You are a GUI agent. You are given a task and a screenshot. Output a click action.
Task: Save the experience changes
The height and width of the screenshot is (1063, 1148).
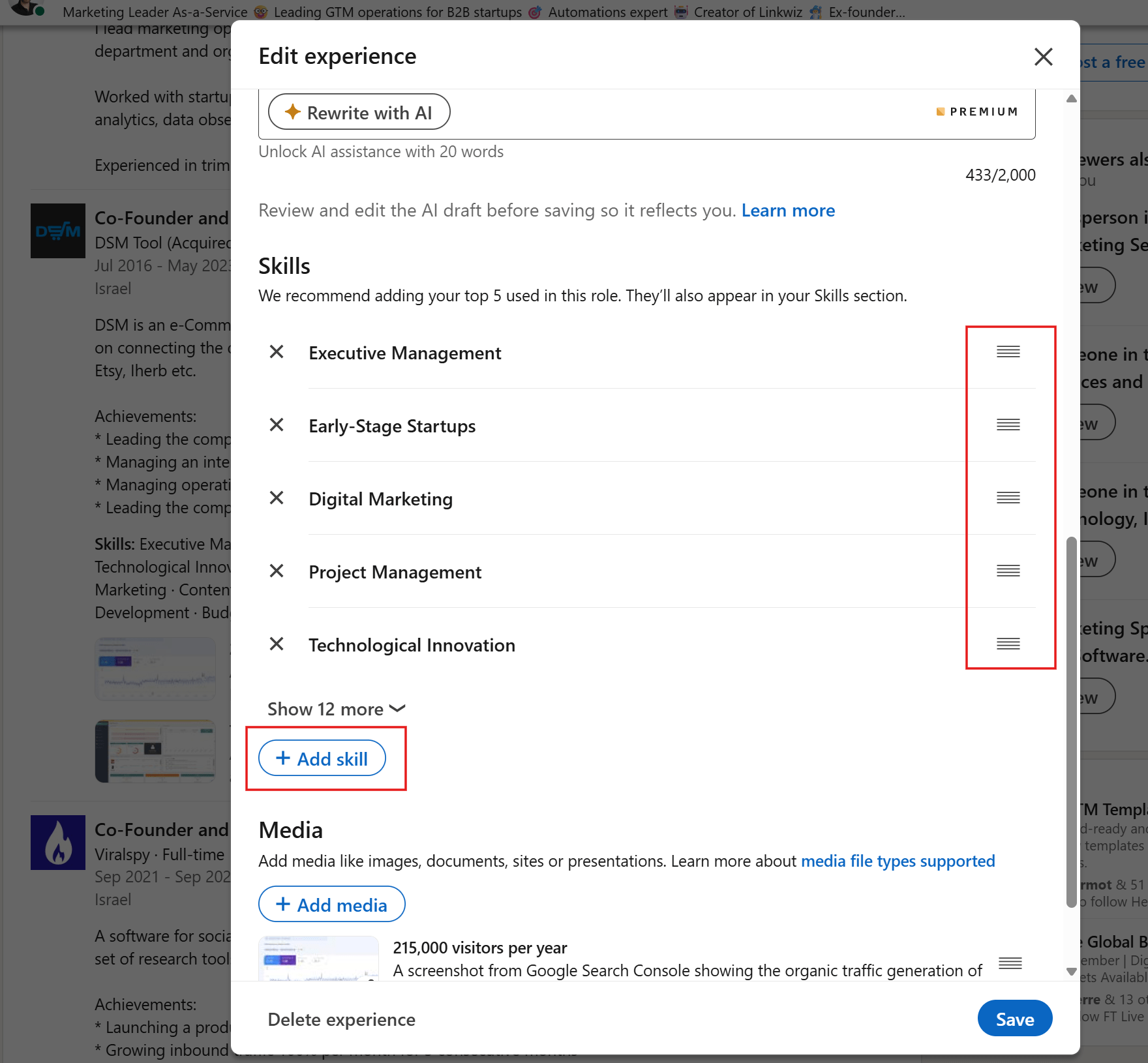pyautogui.click(x=1014, y=1019)
